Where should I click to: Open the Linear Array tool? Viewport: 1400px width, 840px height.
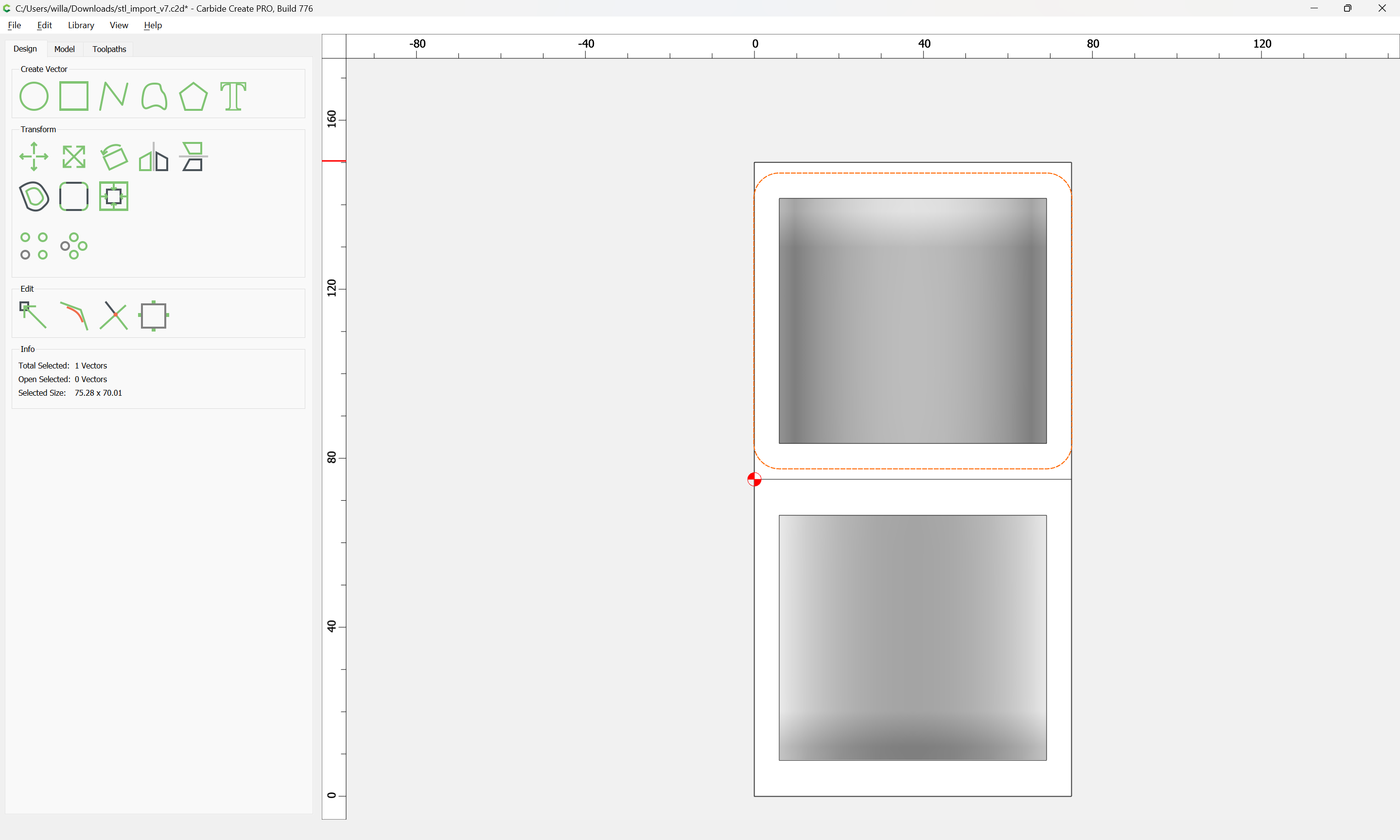coord(34,245)
